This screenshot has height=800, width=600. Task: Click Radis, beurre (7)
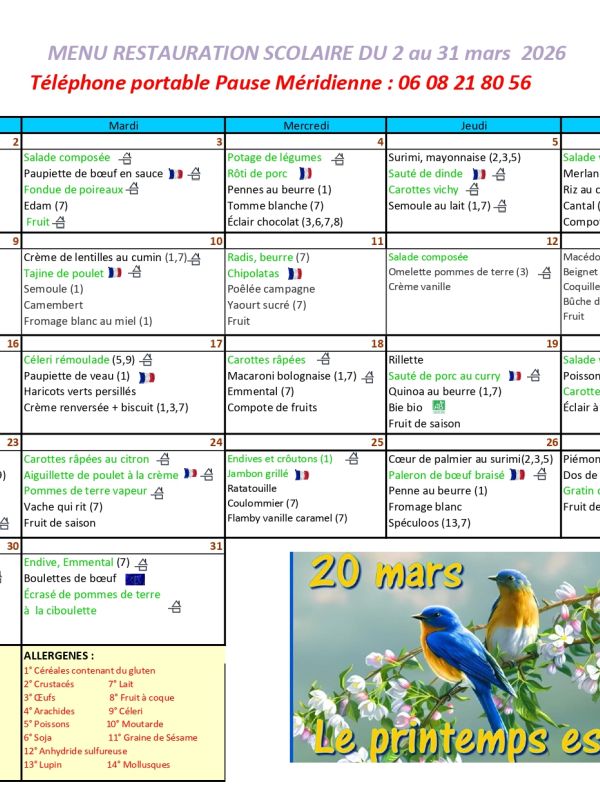coord(268,257)
